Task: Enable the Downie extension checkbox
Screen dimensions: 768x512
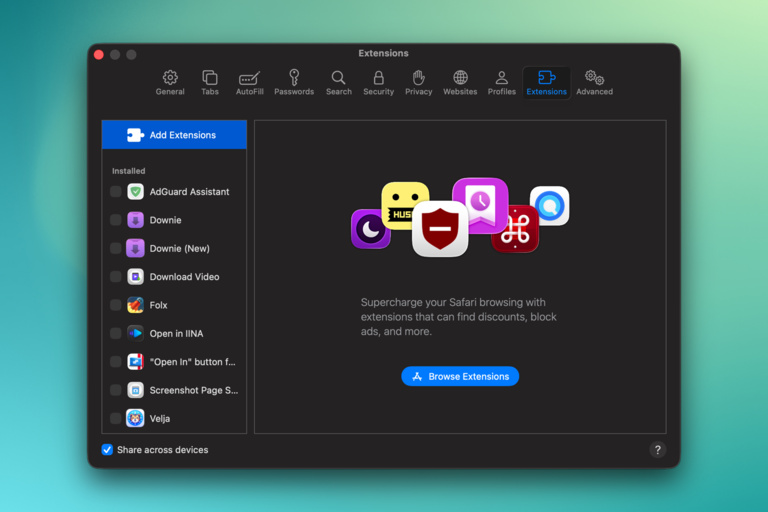Action: pos(116,220)
